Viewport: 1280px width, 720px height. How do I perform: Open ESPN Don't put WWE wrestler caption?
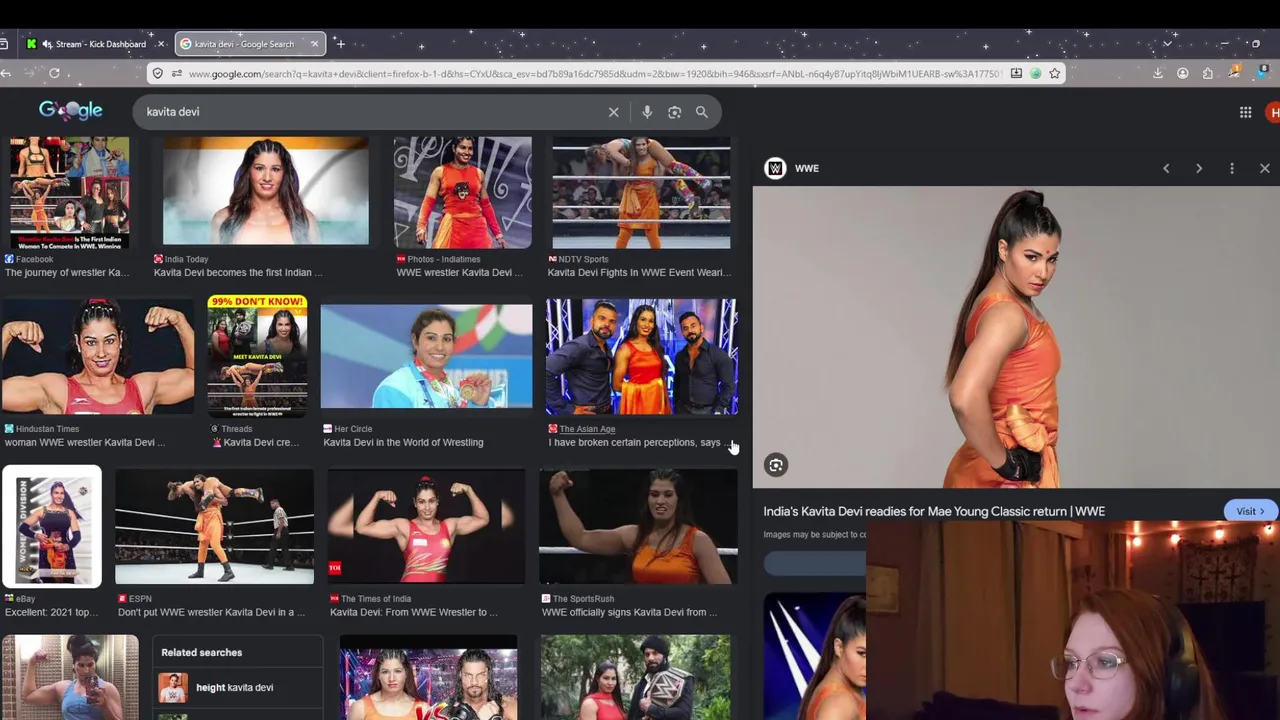click(212, 612)
